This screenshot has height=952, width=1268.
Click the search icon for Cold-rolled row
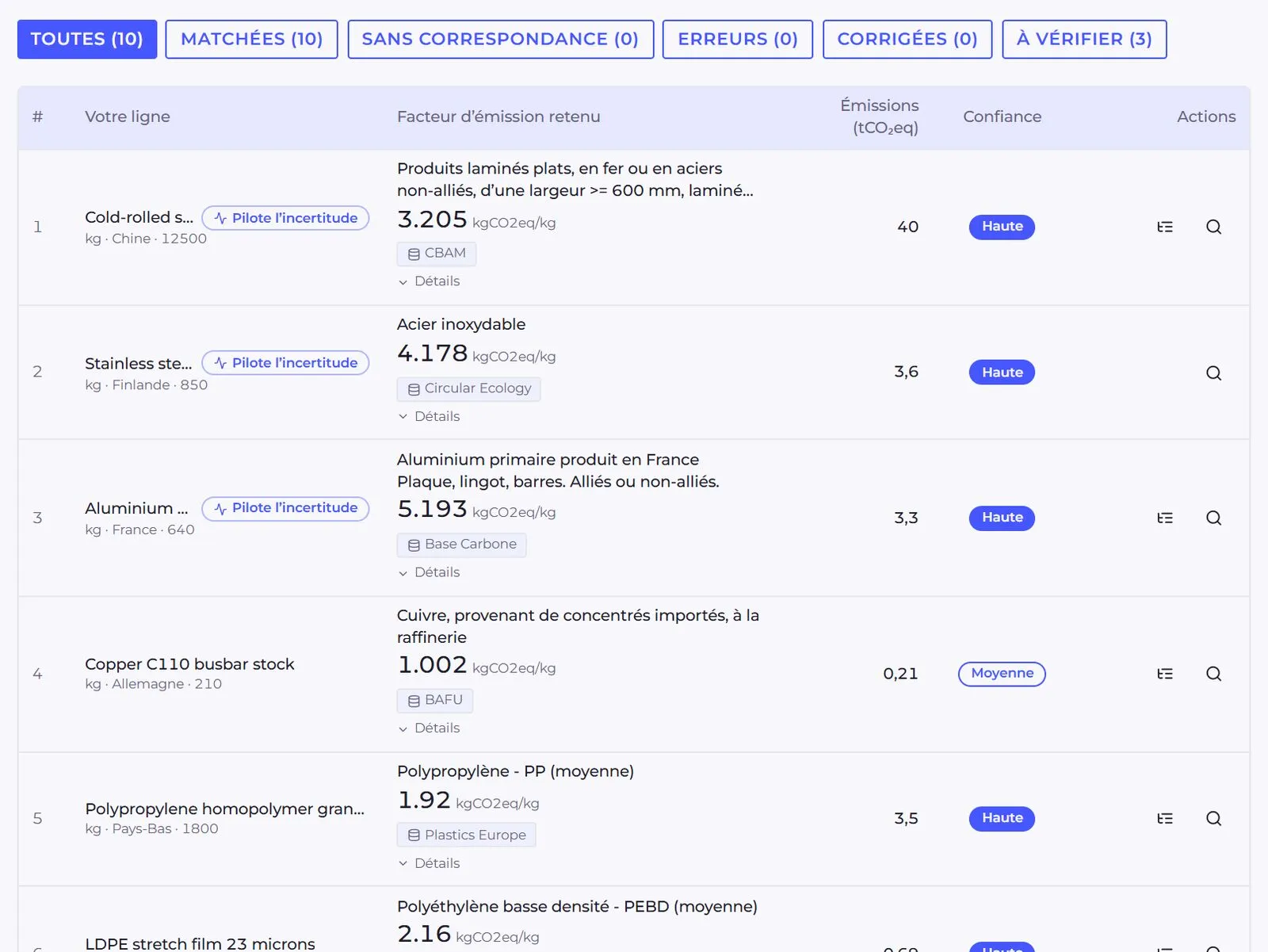(1213, 227)
